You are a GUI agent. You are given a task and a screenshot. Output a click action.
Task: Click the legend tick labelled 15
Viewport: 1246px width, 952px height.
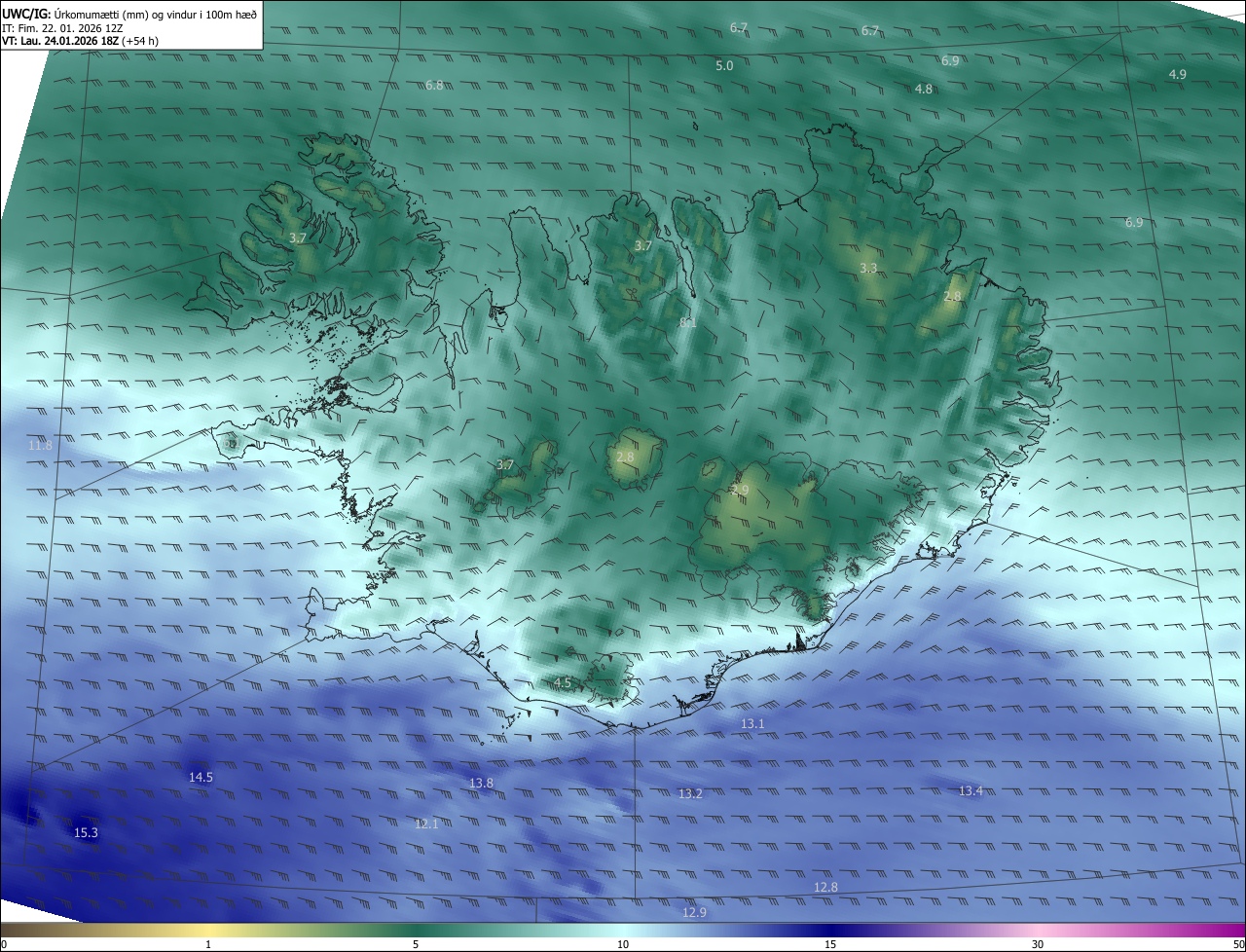click(830, 945)
